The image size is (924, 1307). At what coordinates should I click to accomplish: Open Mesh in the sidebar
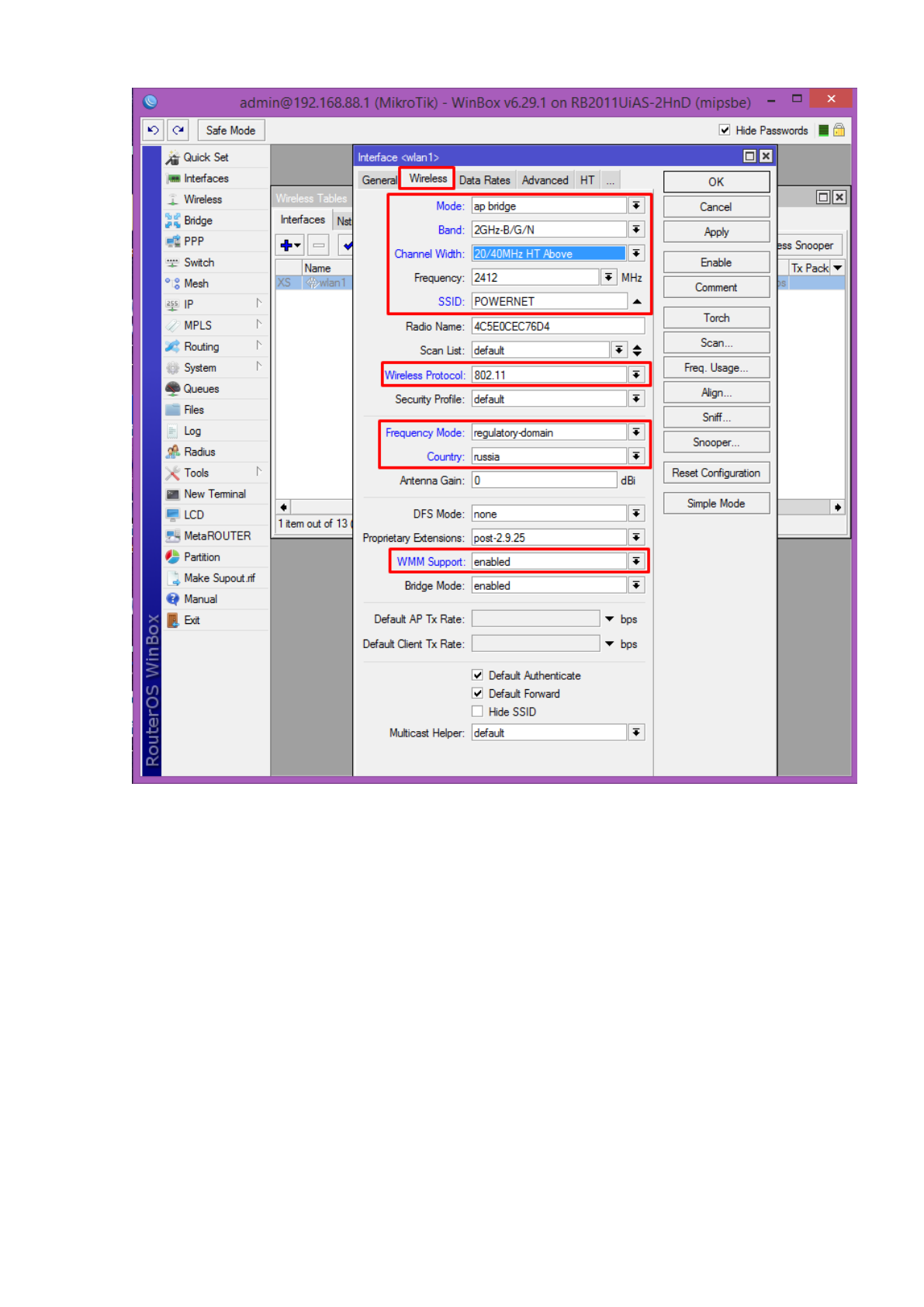point(196,283)
